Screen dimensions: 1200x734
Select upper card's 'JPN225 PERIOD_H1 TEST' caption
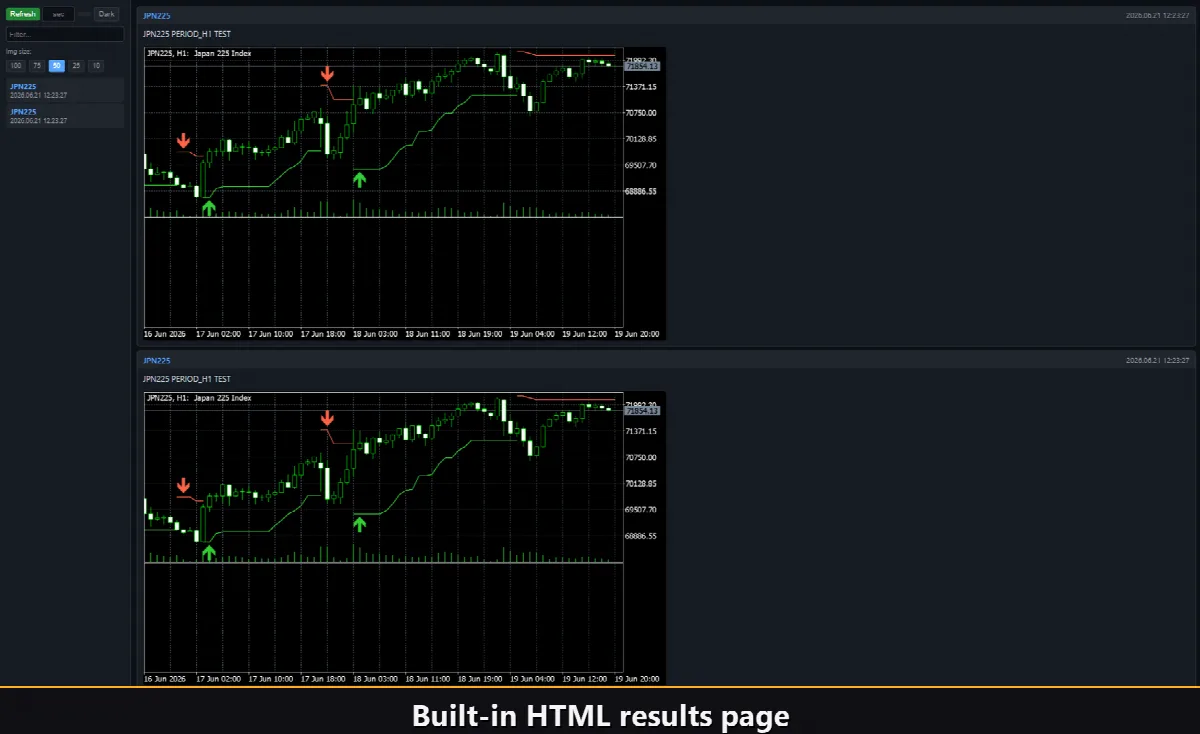(187, 35)
